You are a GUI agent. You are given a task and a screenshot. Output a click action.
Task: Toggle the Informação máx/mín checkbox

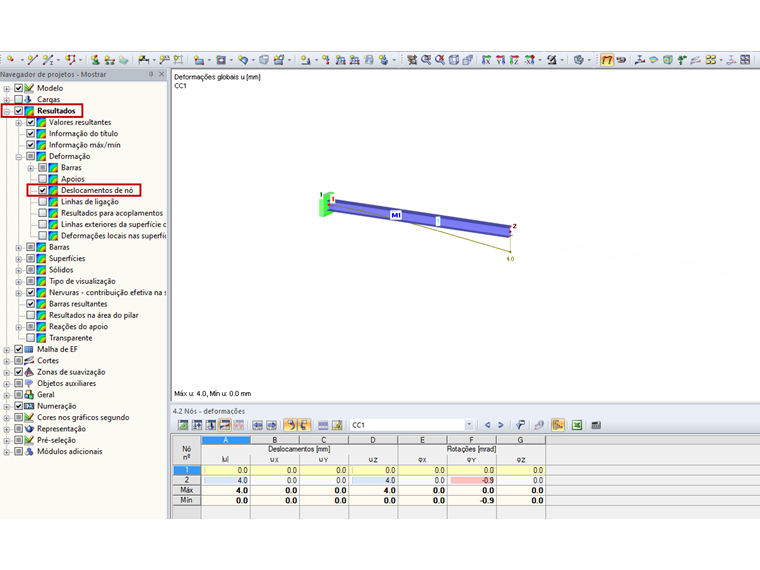tap(31, 144)
